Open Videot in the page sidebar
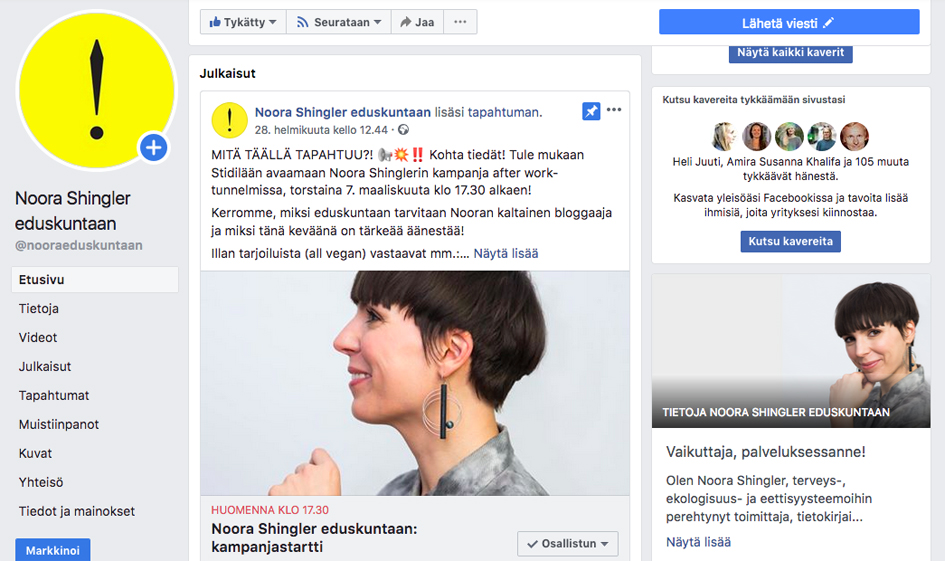The height and width of the screenshot is (561, 945). pyautogui.click(x=38, y=337)
